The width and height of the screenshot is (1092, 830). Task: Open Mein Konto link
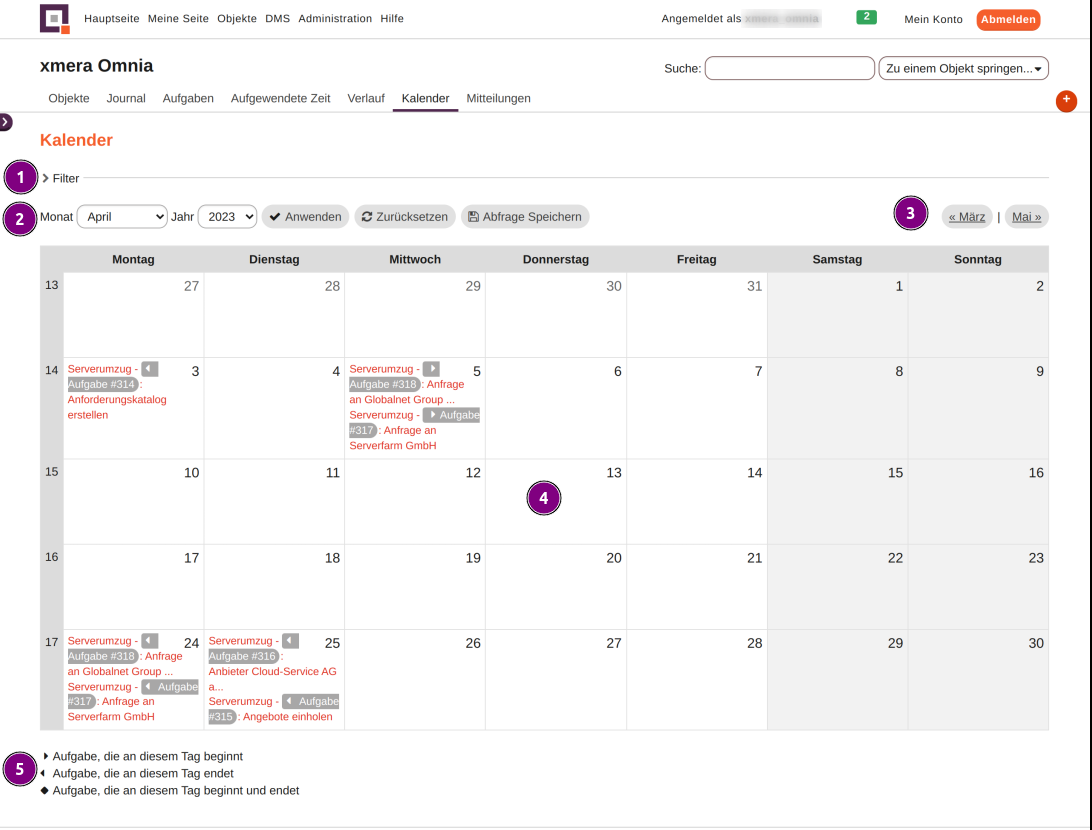click(933, 19)
